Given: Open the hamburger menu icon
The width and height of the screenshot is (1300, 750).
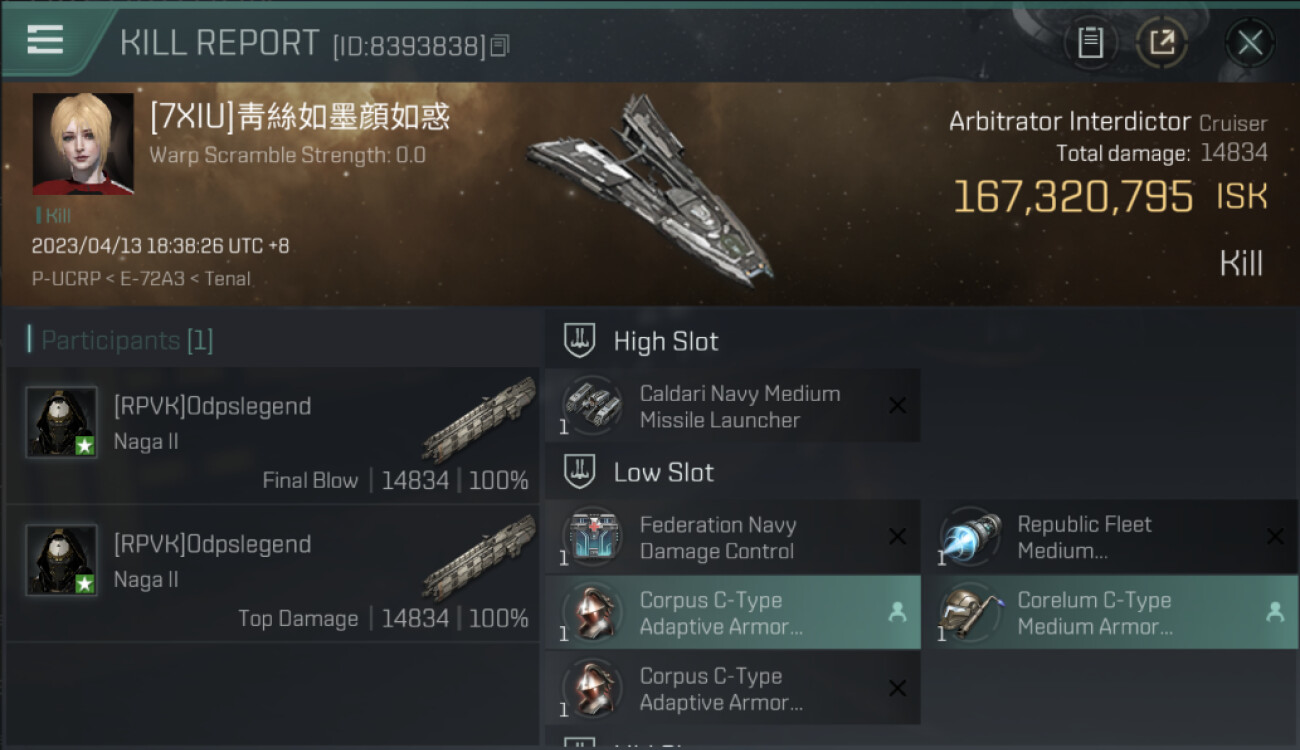Looking at the screenshot, I should [45, 40].
